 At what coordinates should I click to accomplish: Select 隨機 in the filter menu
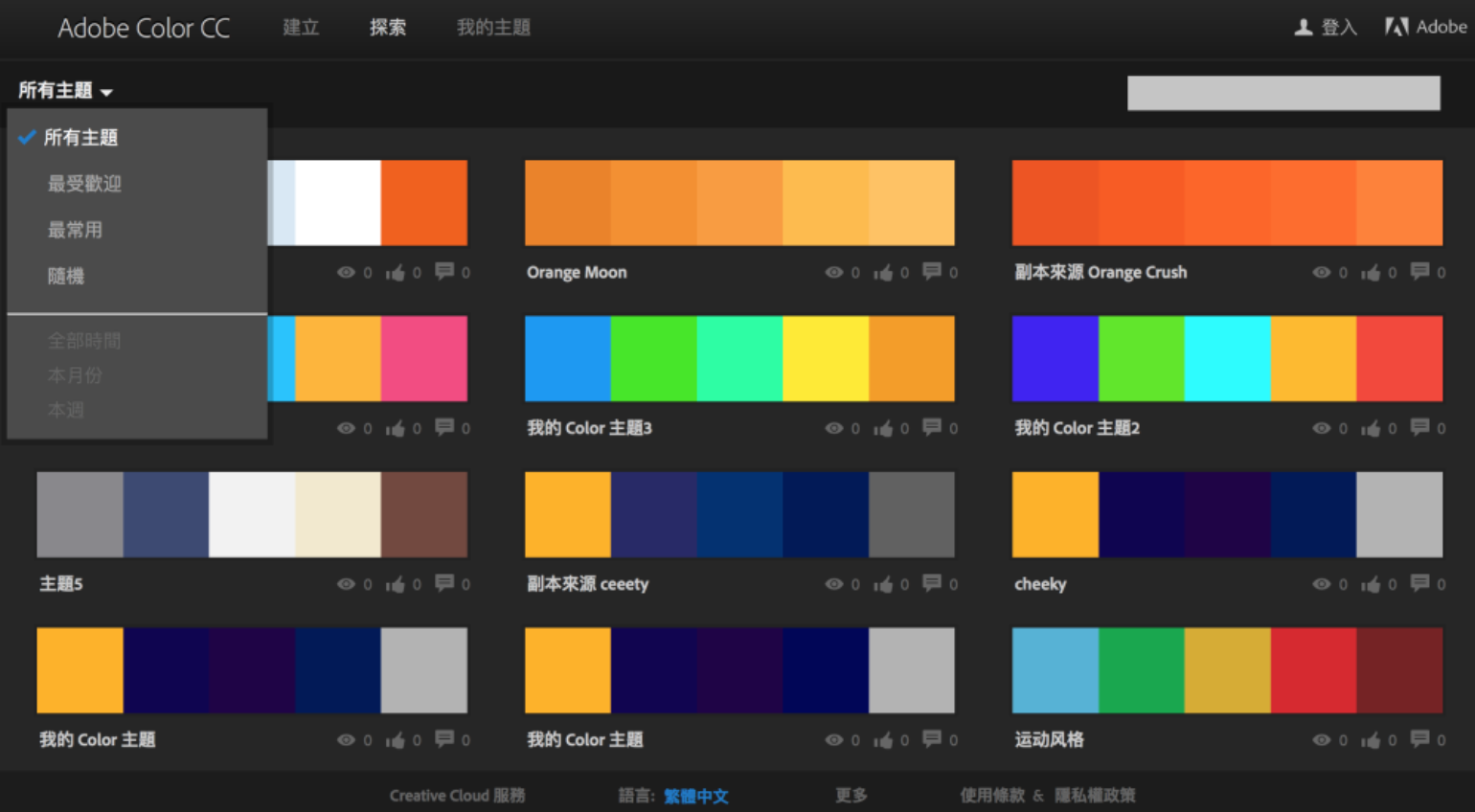(x=66, y=276)
